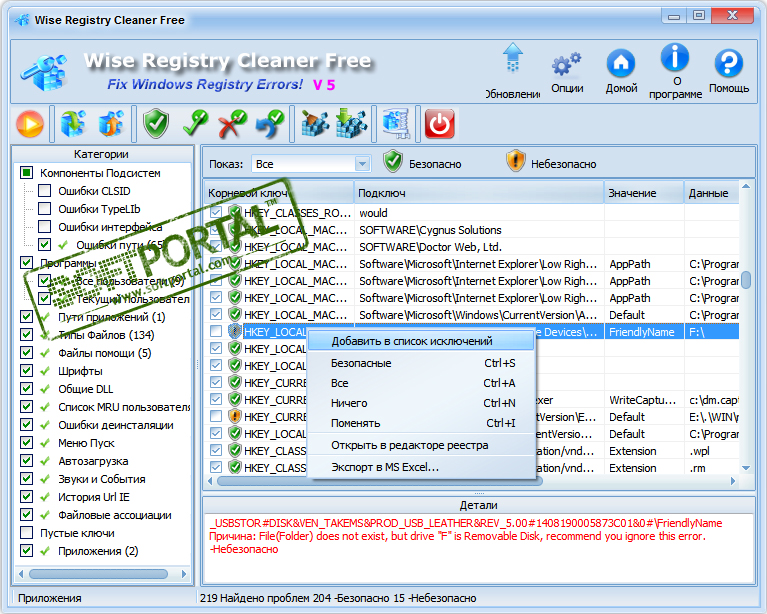Select Приложения (2) category
This screenshot has width=767, height=614.
[98, 551]
